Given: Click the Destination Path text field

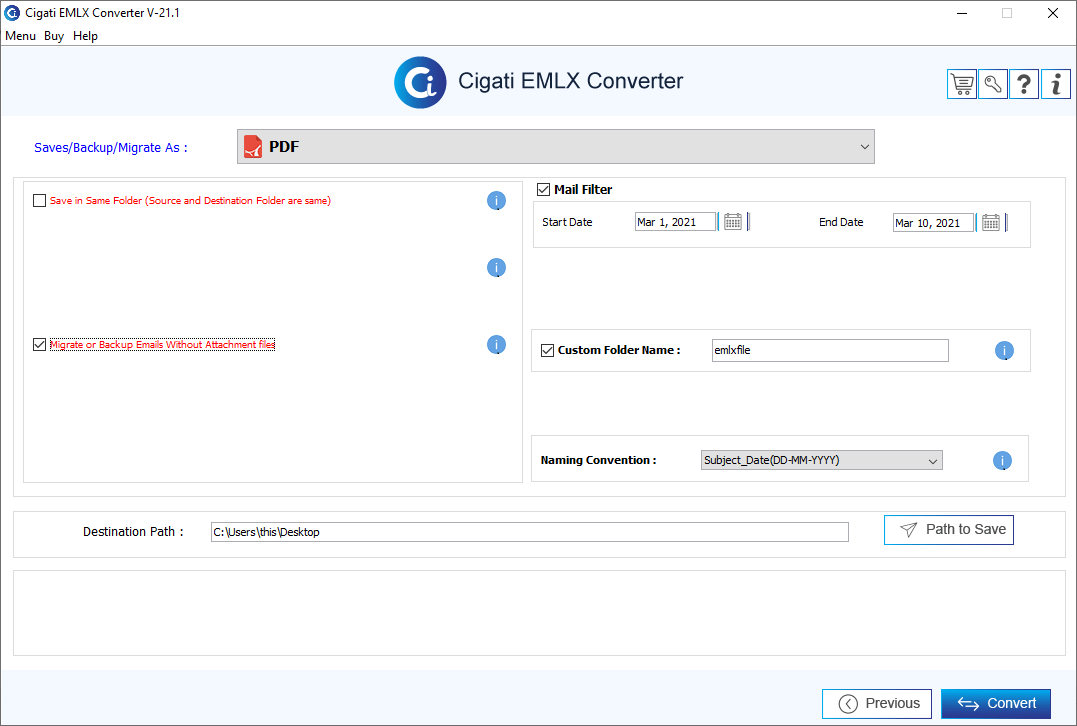Looking at the screenshot, I should click(530, 532).
